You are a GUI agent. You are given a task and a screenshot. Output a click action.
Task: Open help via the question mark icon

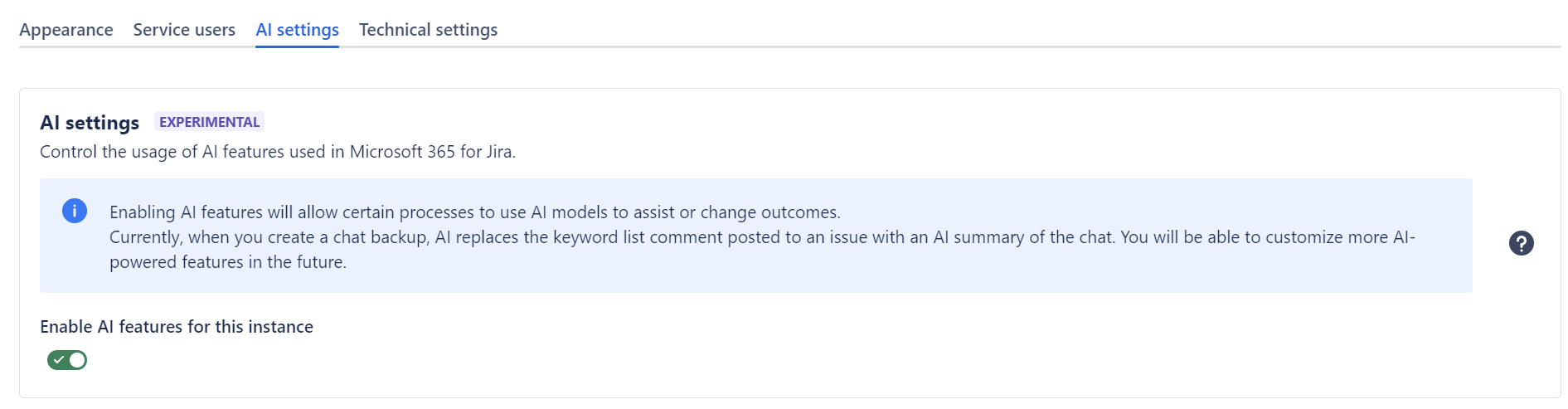point(1521,243)
